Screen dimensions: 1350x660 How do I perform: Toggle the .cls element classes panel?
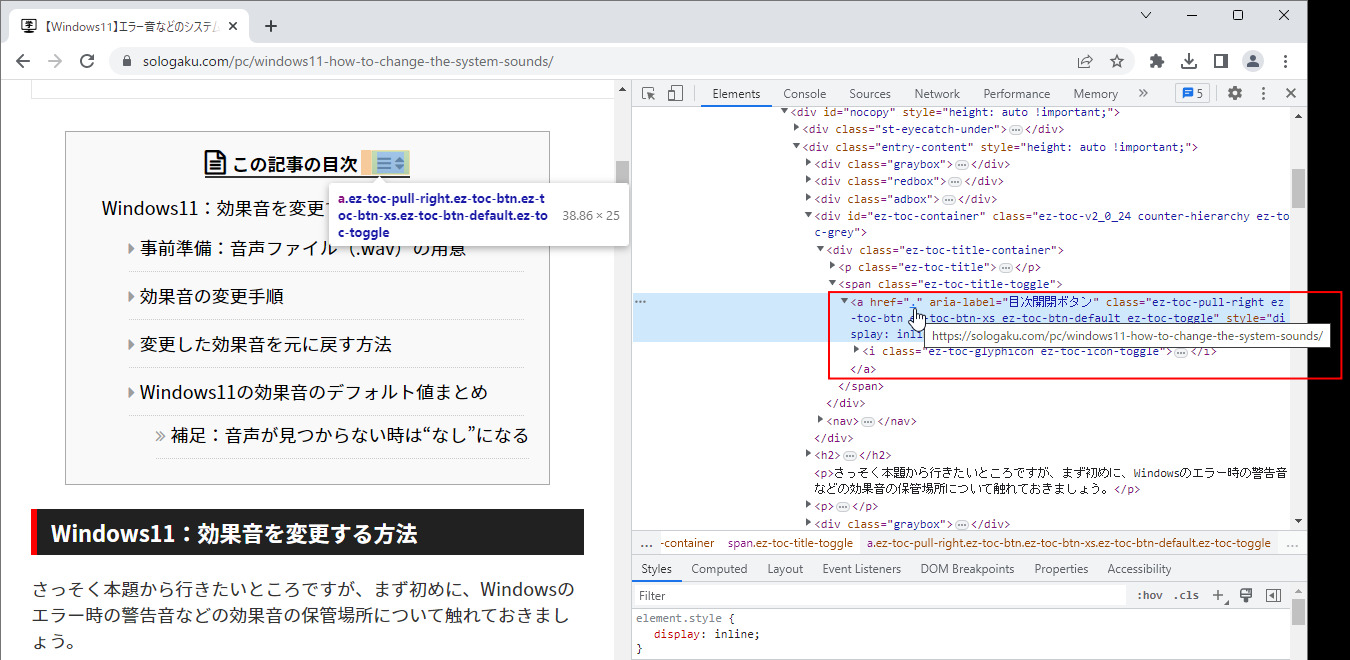pos(1186,596)
